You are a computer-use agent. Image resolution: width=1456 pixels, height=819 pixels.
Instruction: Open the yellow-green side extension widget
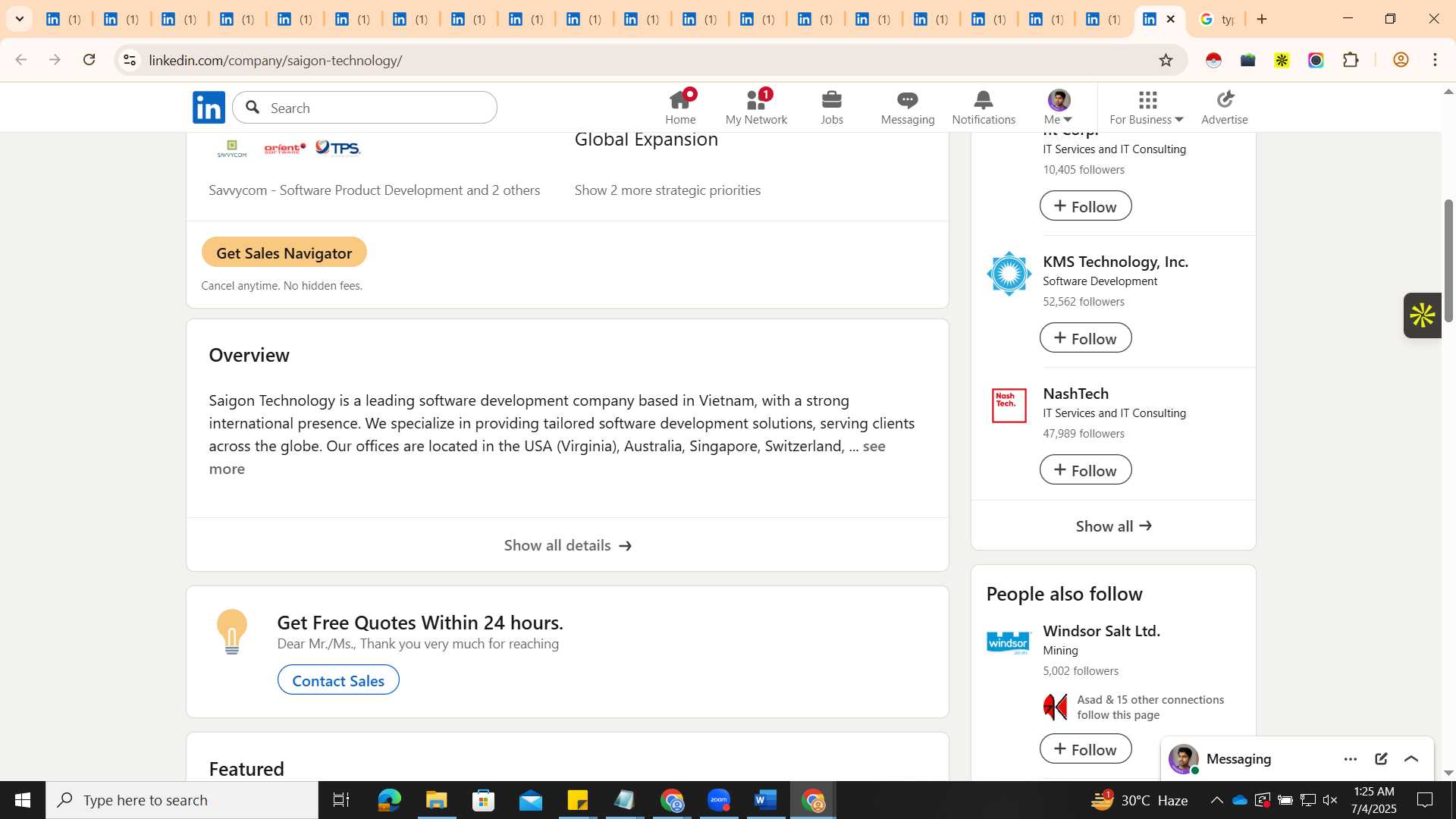[x=1423, y=315]
